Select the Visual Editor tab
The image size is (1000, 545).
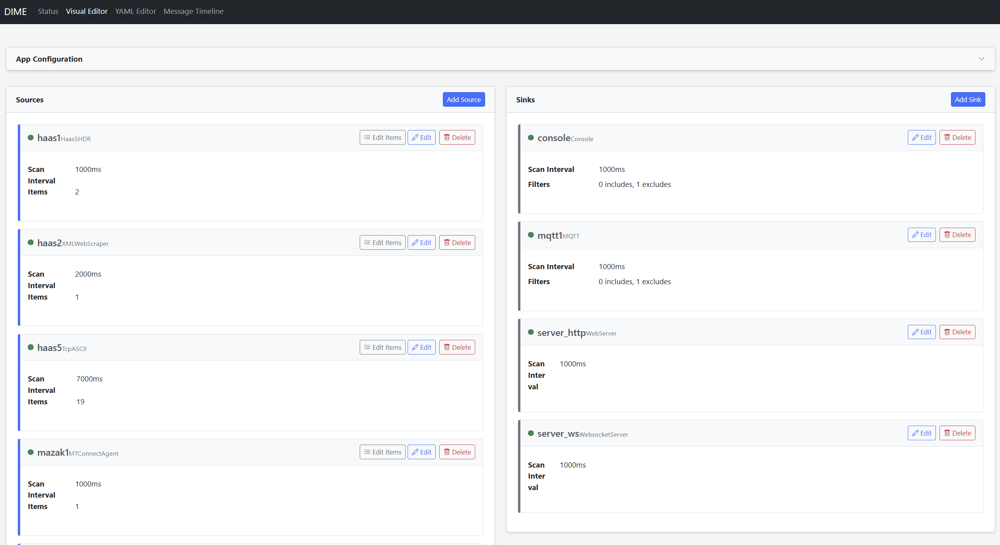[x=87, y=12]
